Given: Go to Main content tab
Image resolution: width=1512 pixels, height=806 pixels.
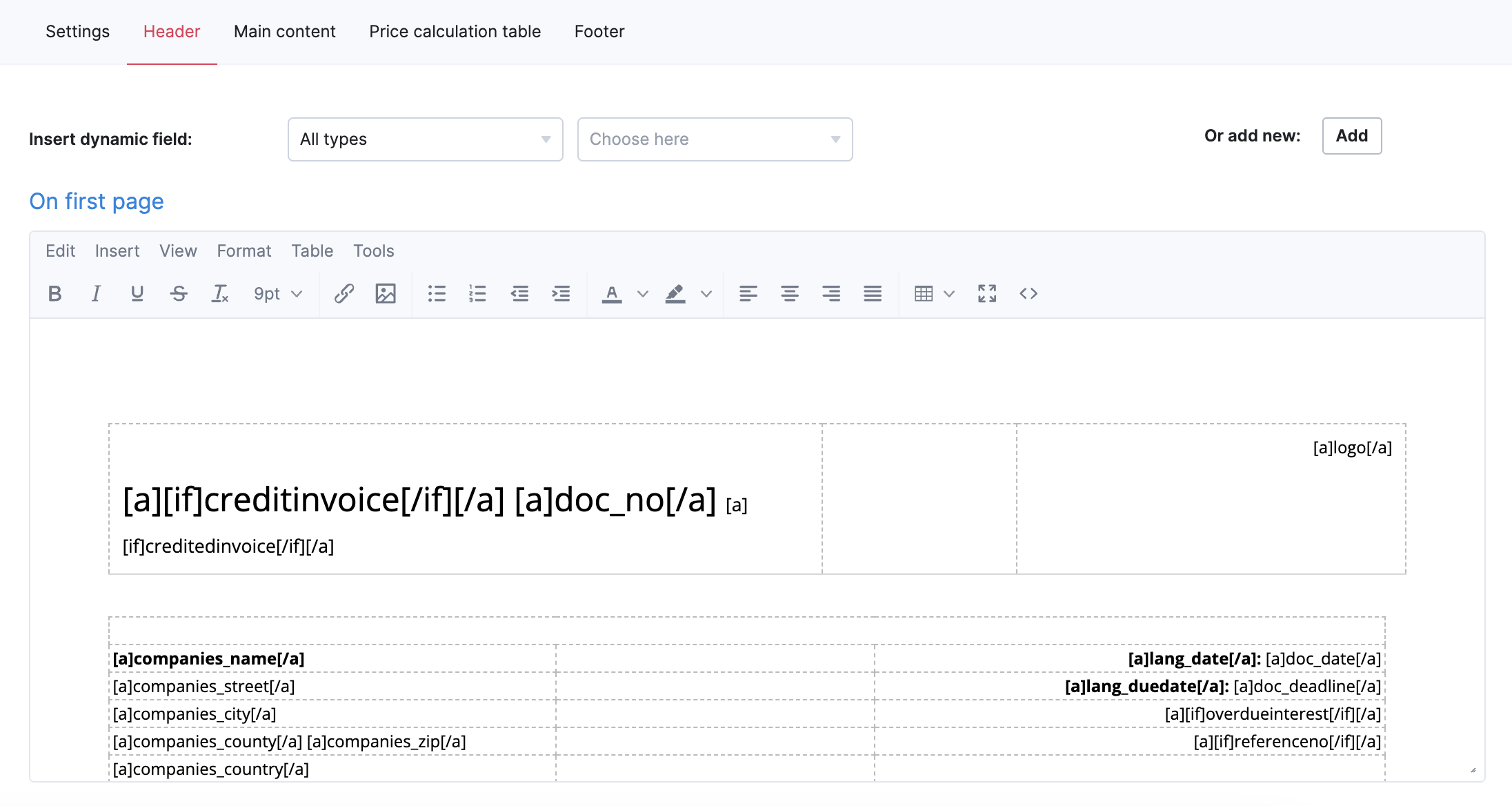Looking at the screenshot, I should [x=285, y=32].
